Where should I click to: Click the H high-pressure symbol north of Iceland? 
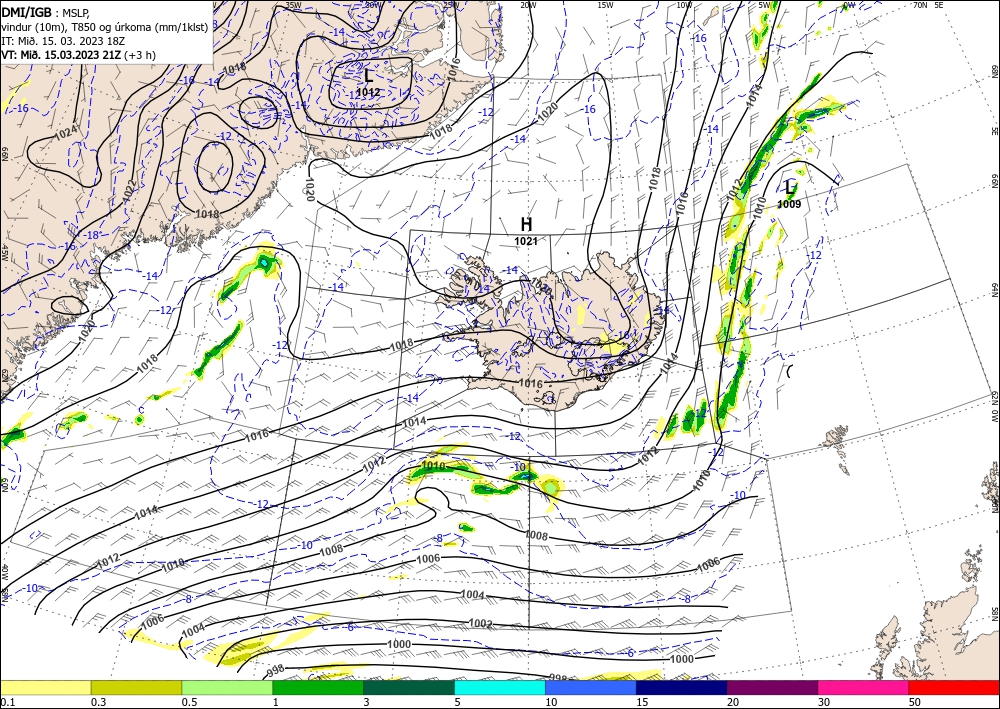tap(526, 224)
